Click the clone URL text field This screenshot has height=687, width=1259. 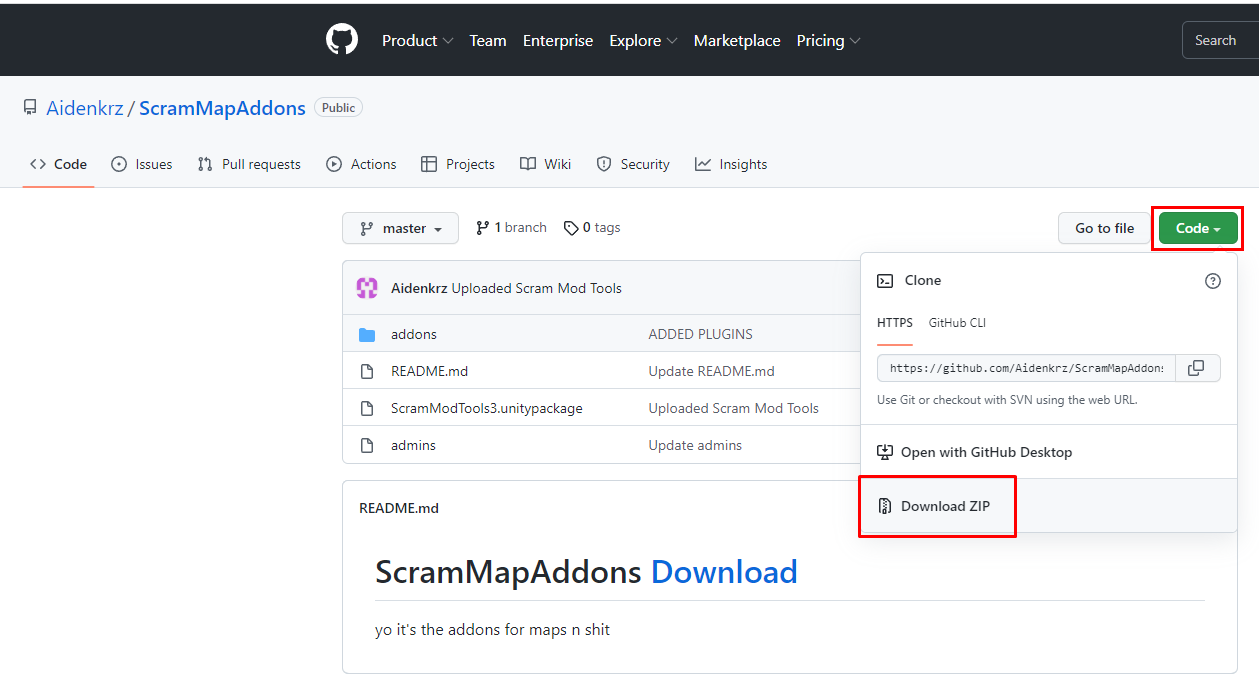tap(1026, 368)
